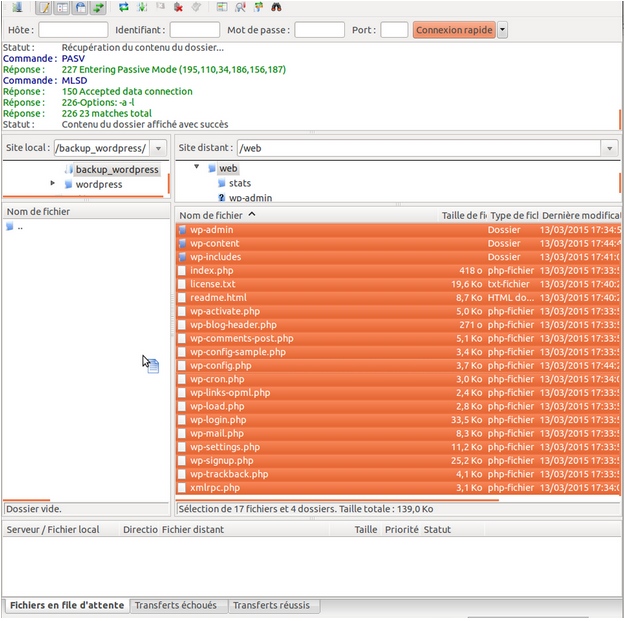Open the filename filters dialog icon
Viewport: 625px width, 621px height.
222,7
